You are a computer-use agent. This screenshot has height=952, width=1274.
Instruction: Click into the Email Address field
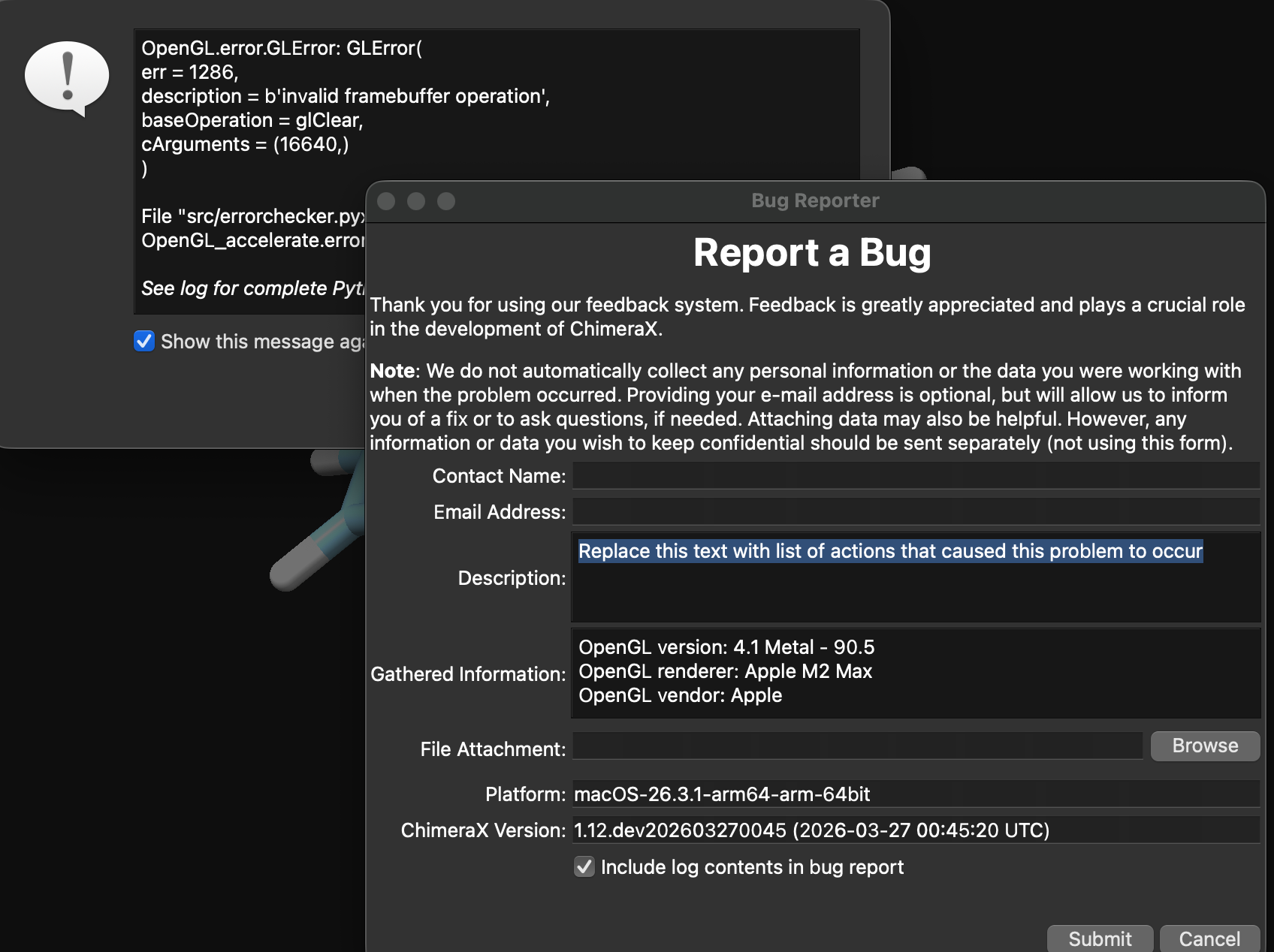(915, 512)
